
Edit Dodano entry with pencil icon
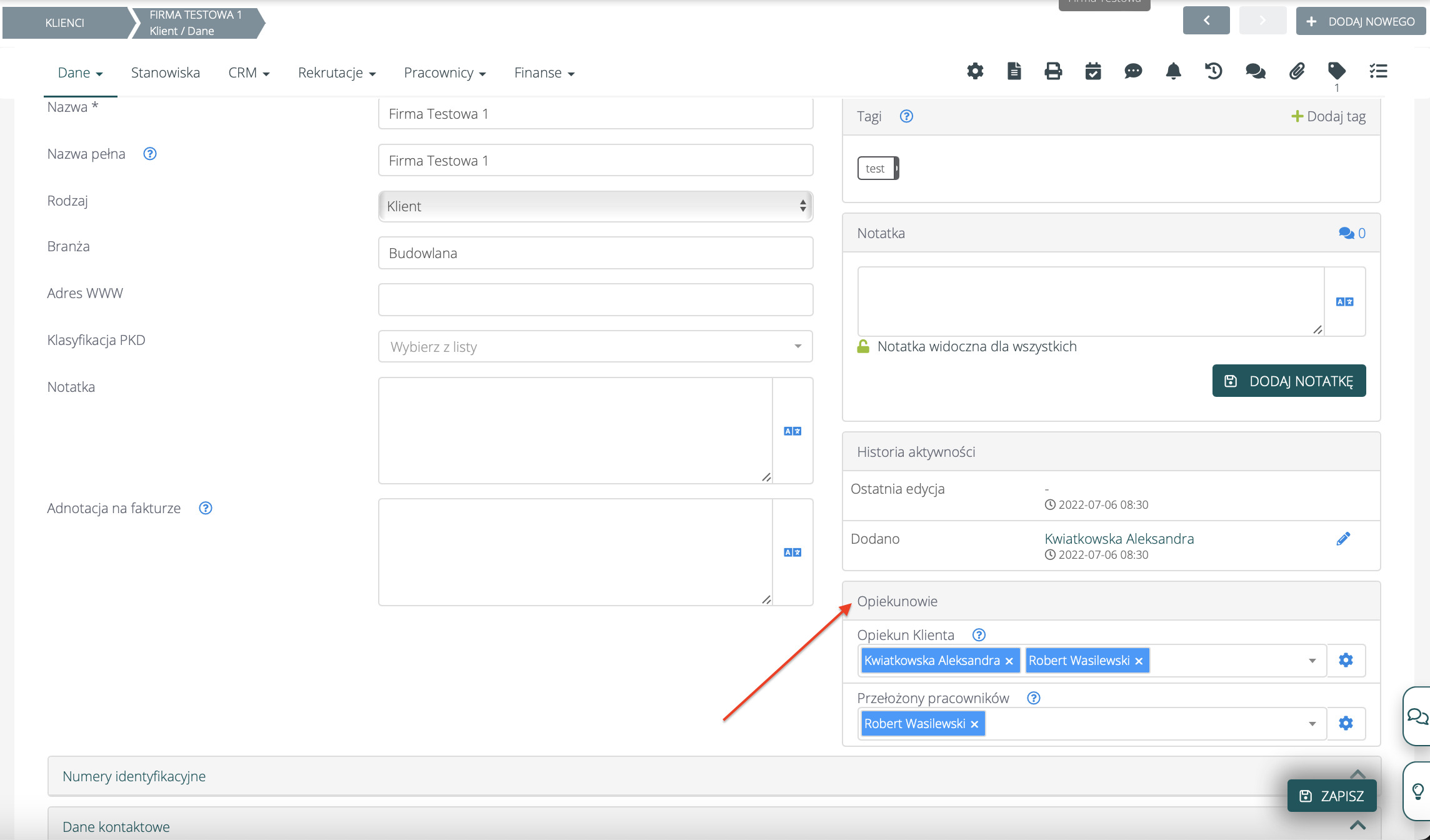[x=1343, y=539]
